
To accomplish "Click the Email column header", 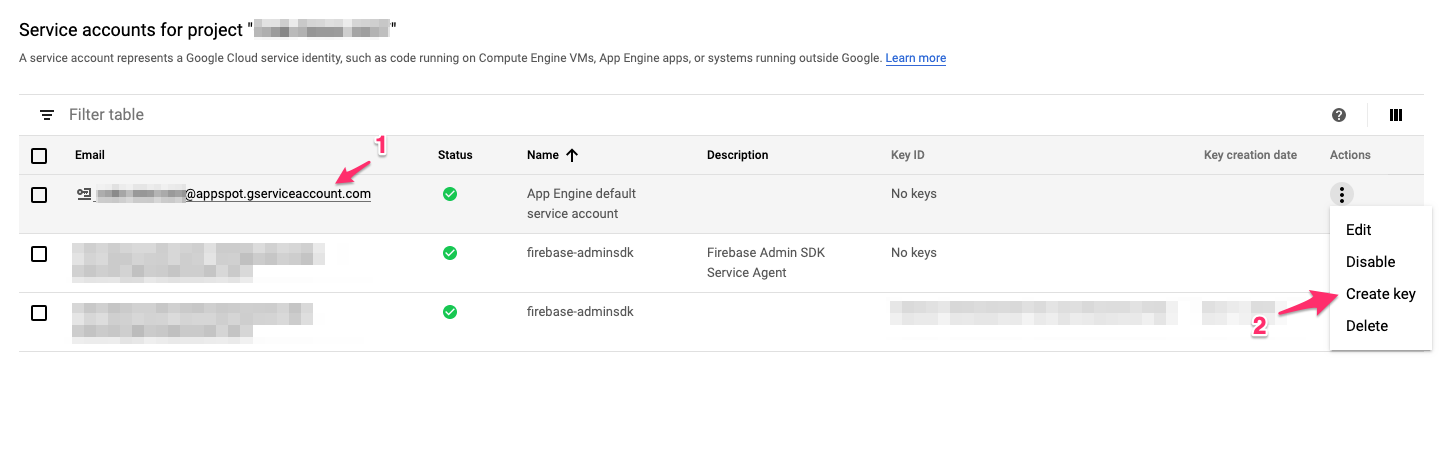I will (x=90, y=155).
